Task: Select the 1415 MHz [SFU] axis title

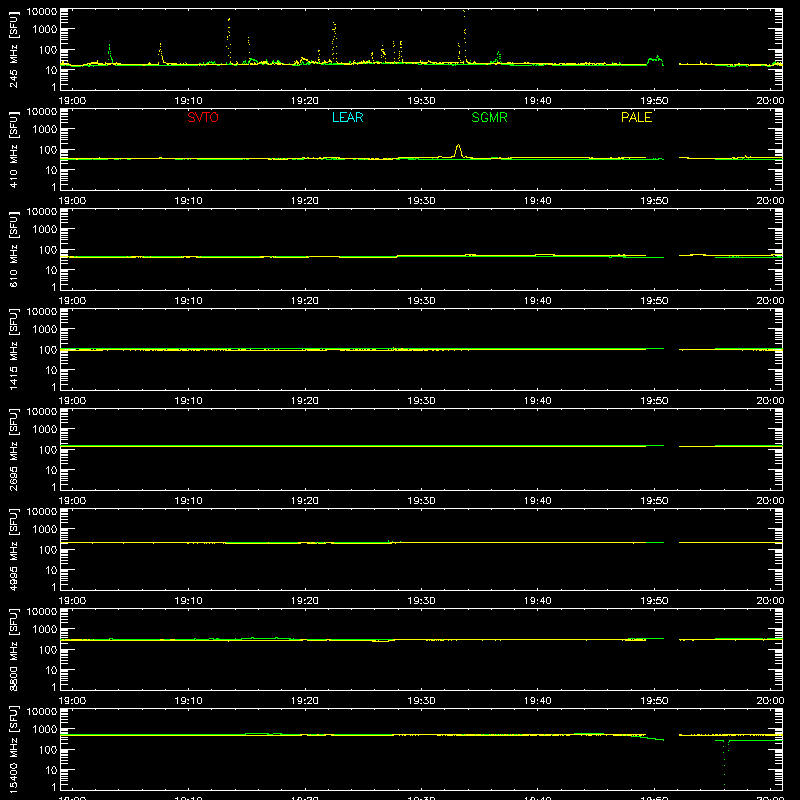Action: pyautogui.click(x=14, y=349)
